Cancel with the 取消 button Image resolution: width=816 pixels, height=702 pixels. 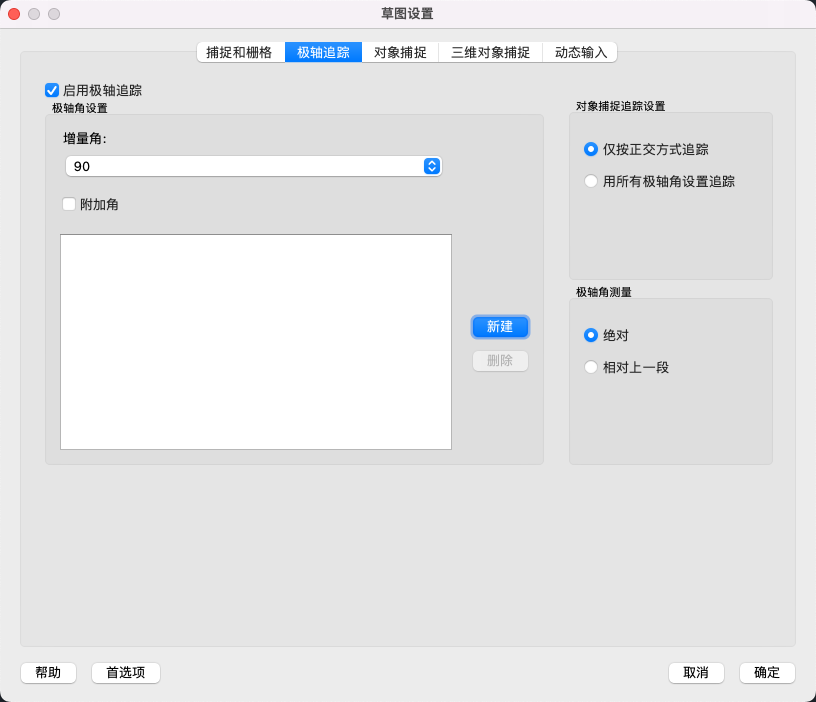tap(696, 672)
